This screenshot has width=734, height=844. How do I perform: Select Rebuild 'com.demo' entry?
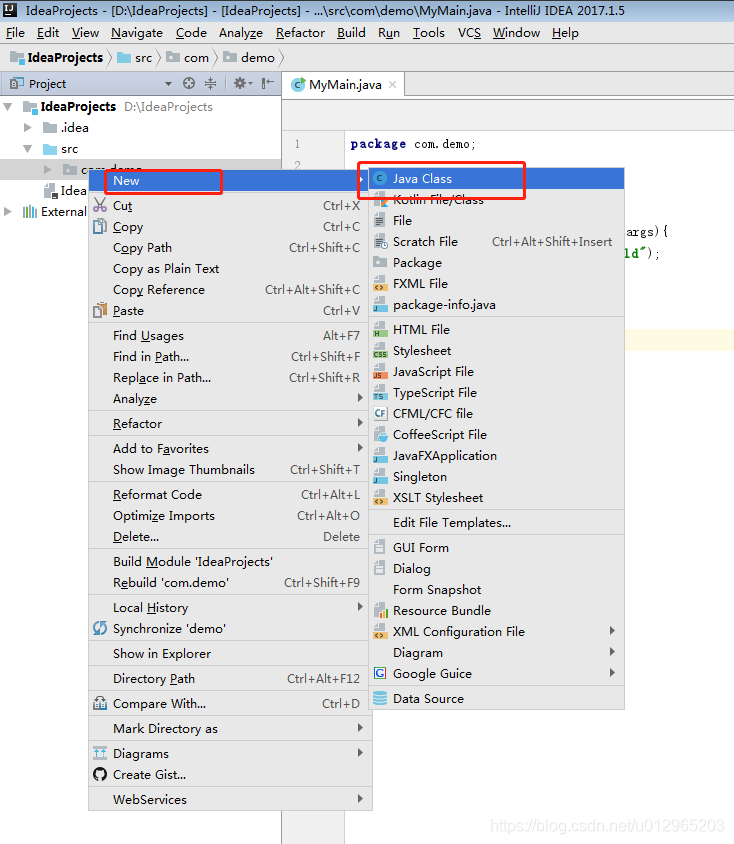pos(171,582)
